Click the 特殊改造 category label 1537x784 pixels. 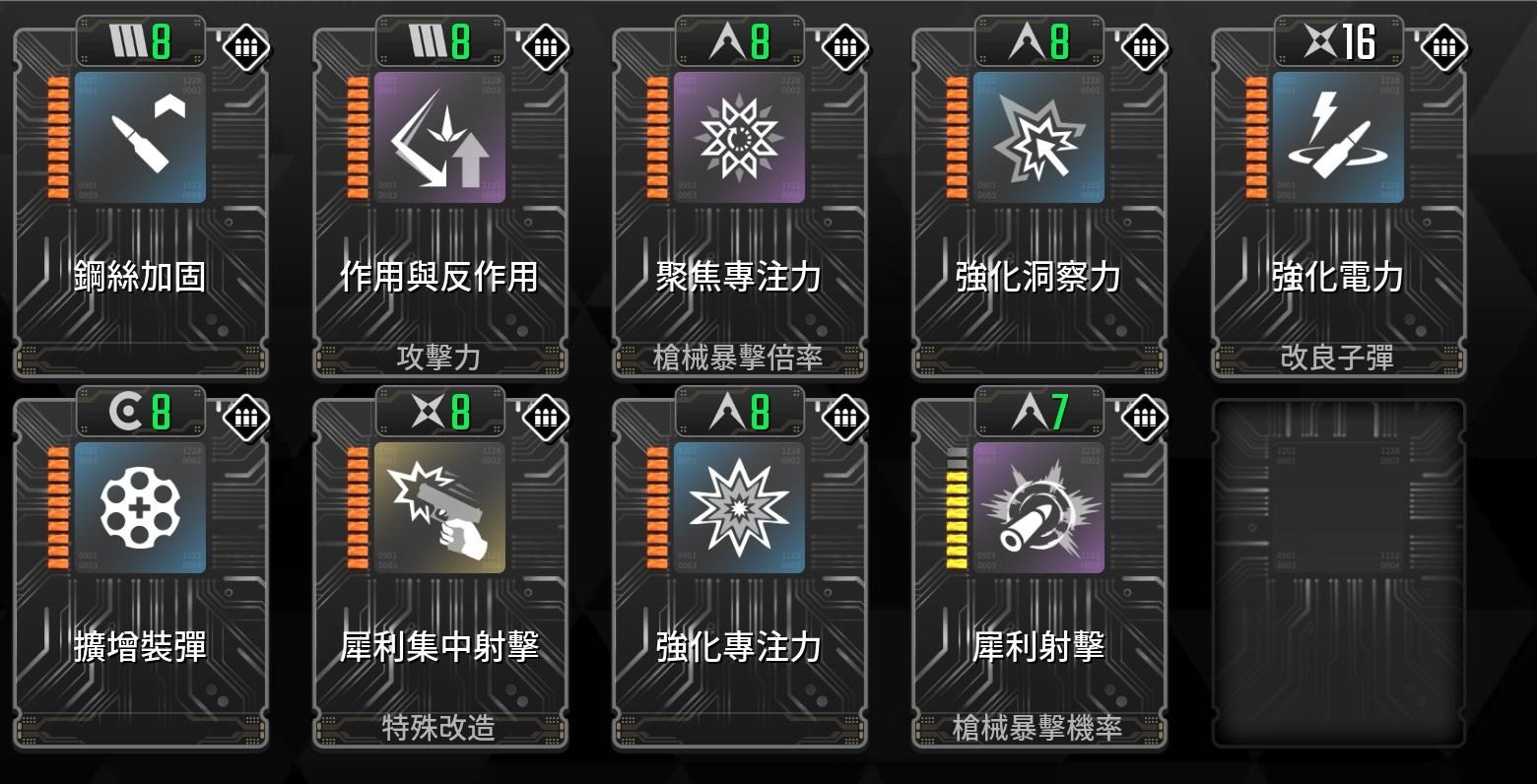pos(438,728)
